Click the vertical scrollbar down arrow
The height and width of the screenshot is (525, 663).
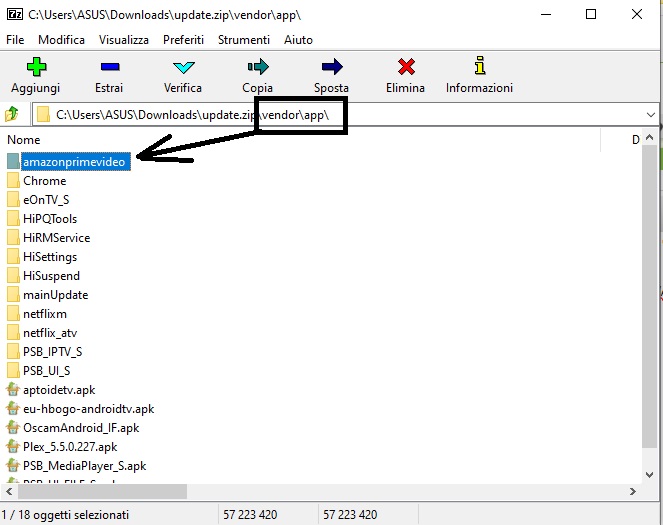pos(650,475)
